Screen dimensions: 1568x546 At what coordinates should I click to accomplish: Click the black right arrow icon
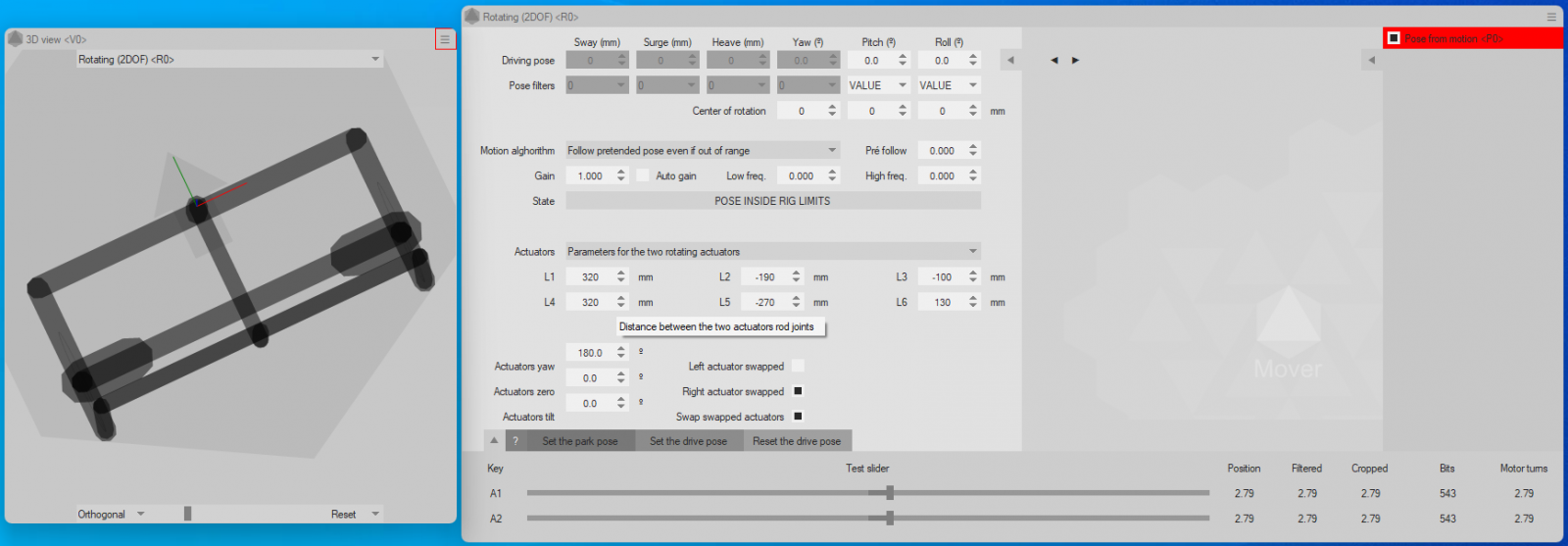point(1075,61)
